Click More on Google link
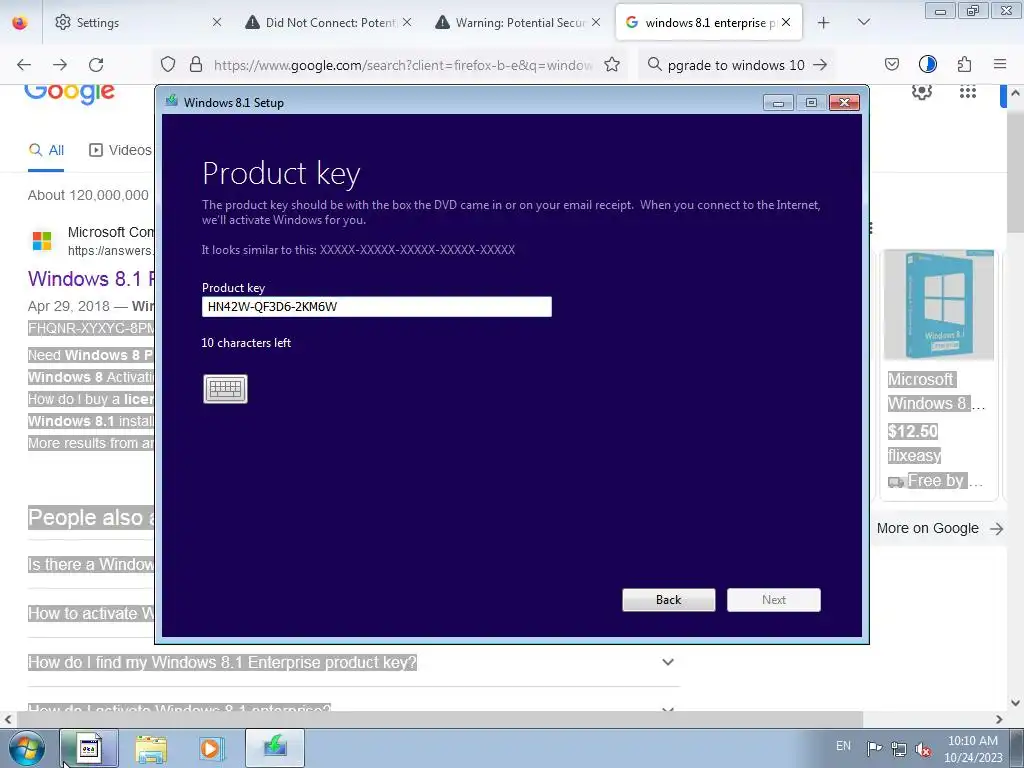Viewport: 1024px width, 768px height. (x=939, y=528)
